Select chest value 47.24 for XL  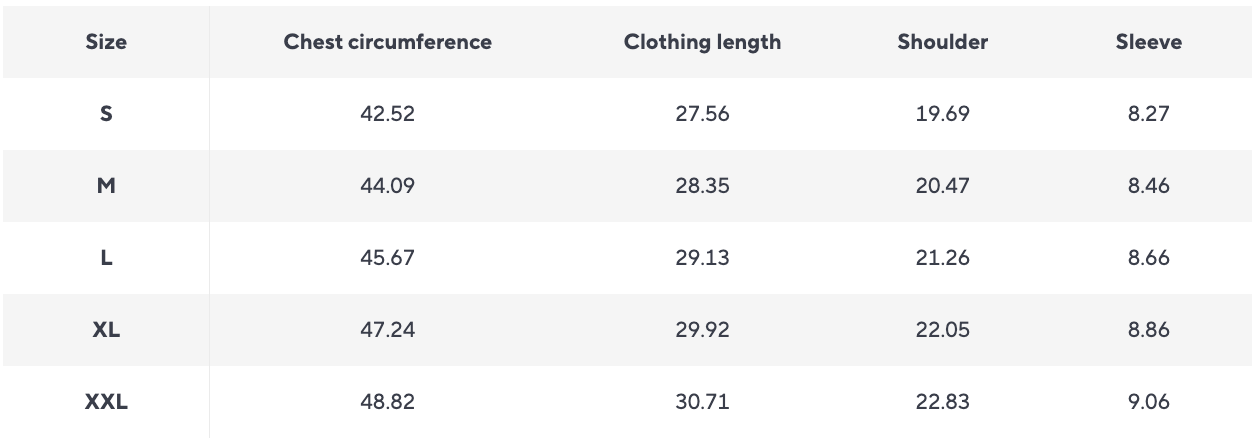[x=388, y=330]
